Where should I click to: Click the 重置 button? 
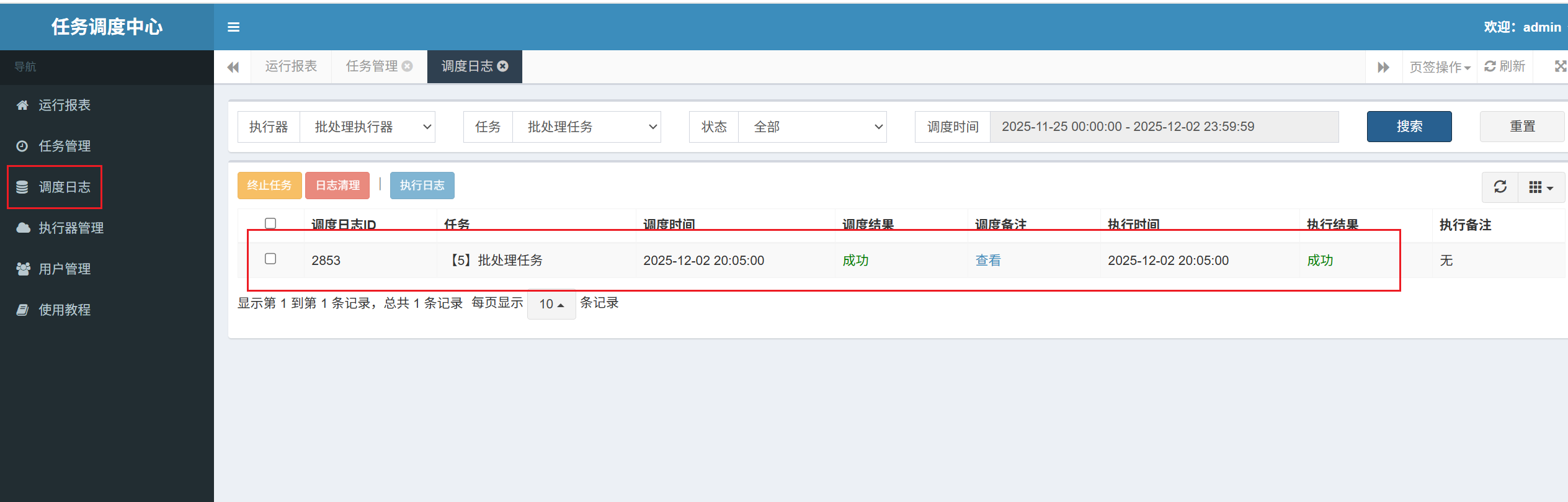click(x=1522, y=127)
